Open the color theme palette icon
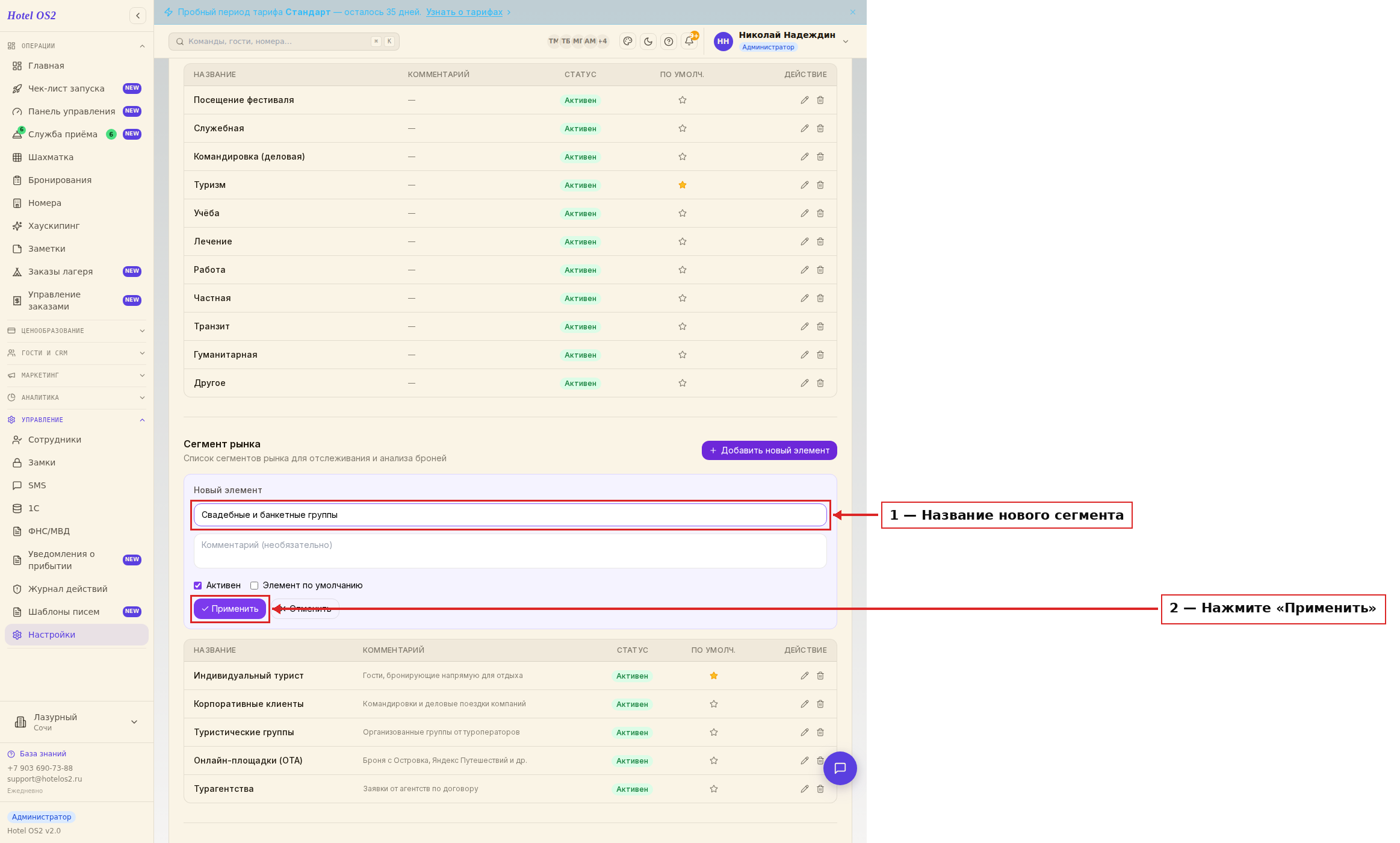 (x=628, y=42)
